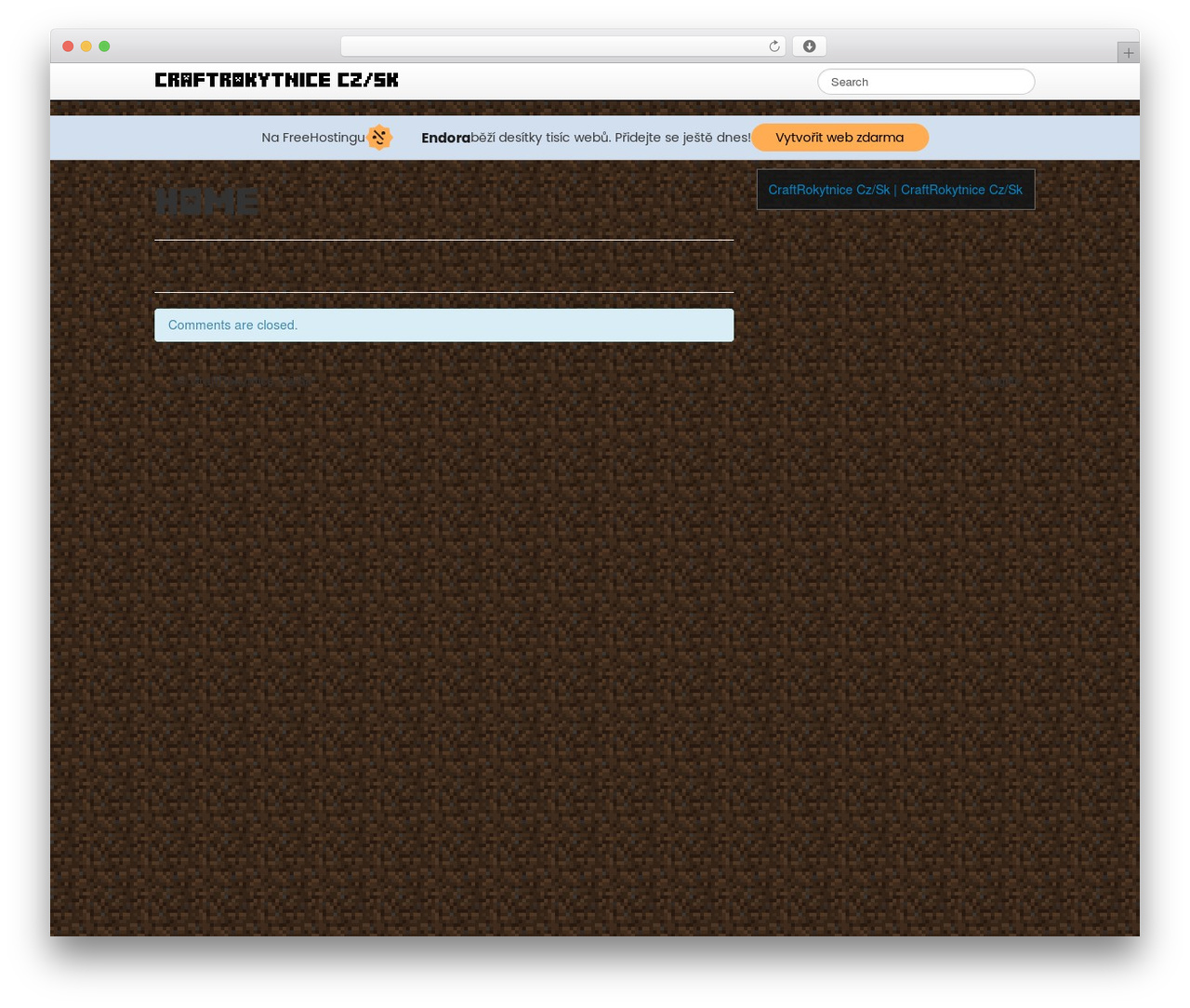Select the HOME page heading
This screenshot has width=1190, height=1008.
[x=206, y=201]
